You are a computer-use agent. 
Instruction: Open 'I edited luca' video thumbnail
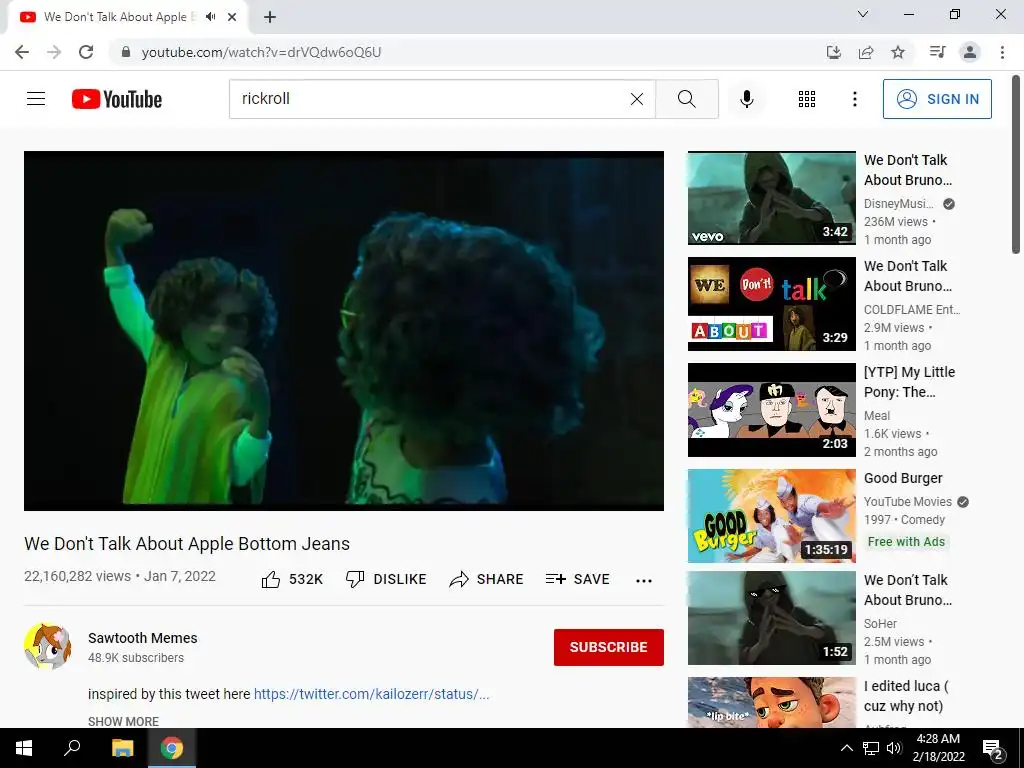pos(771,702)
